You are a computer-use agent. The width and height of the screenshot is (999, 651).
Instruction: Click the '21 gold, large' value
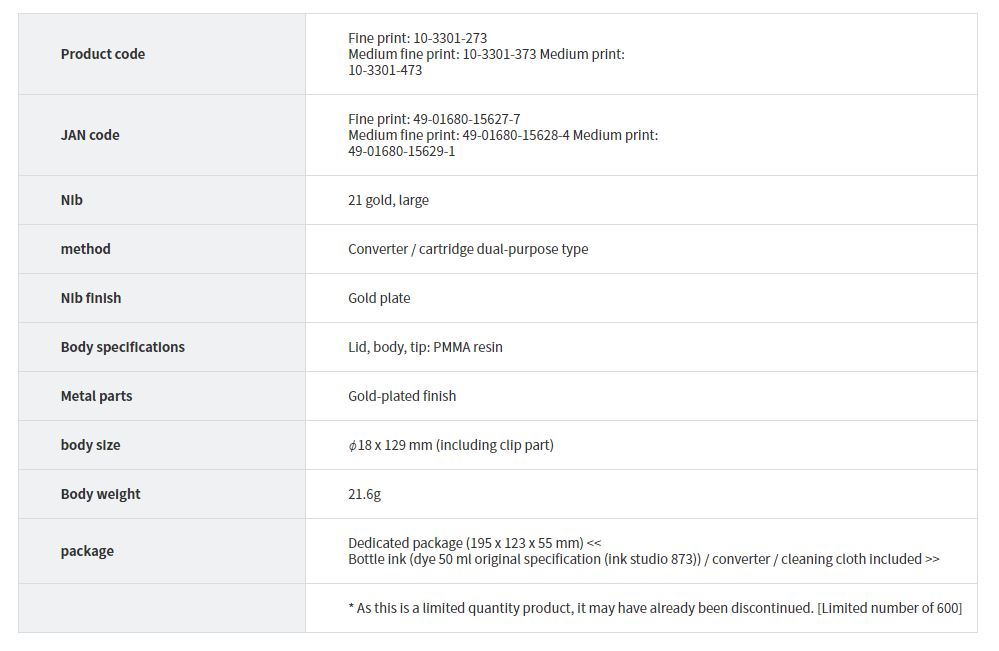pos(388,200)
